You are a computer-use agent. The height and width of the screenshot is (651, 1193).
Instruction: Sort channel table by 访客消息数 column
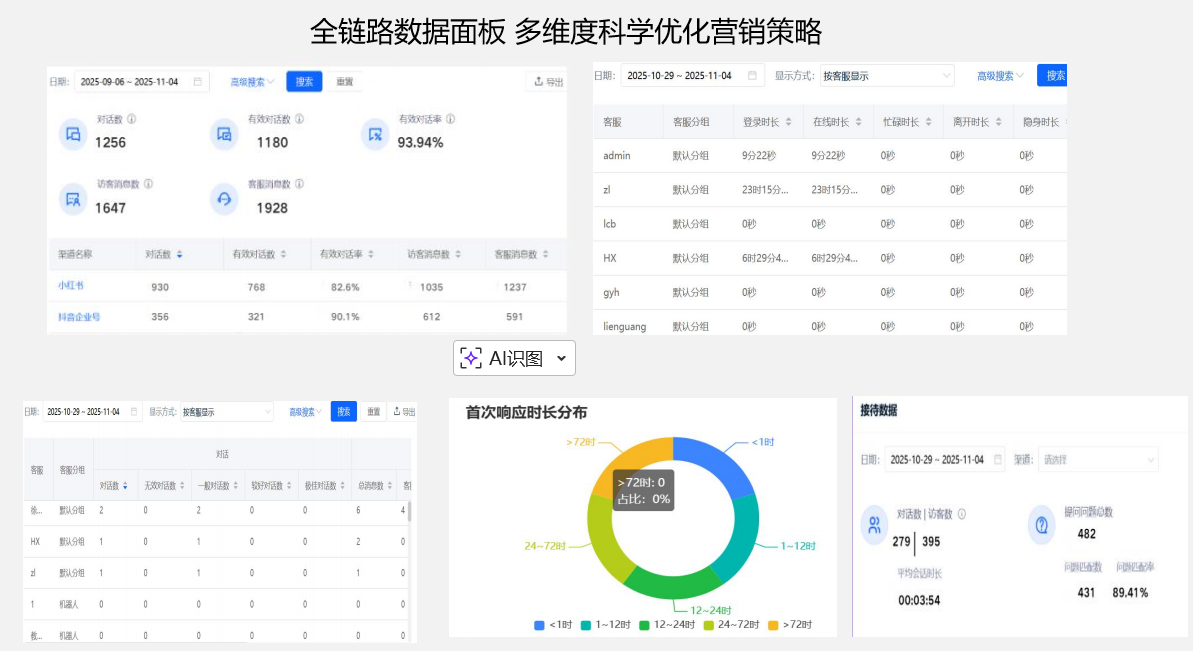click(458, 254)
